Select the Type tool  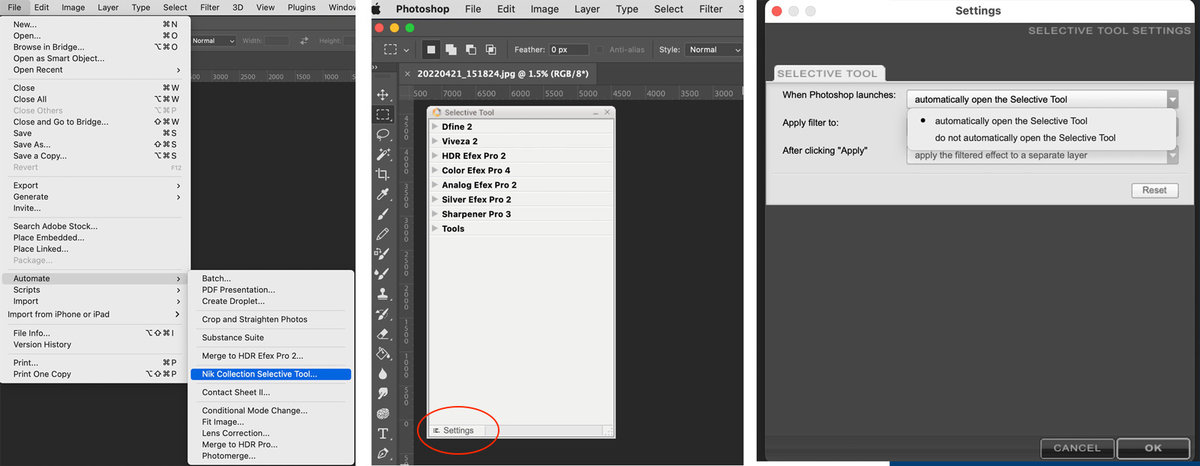coord(383,434)
